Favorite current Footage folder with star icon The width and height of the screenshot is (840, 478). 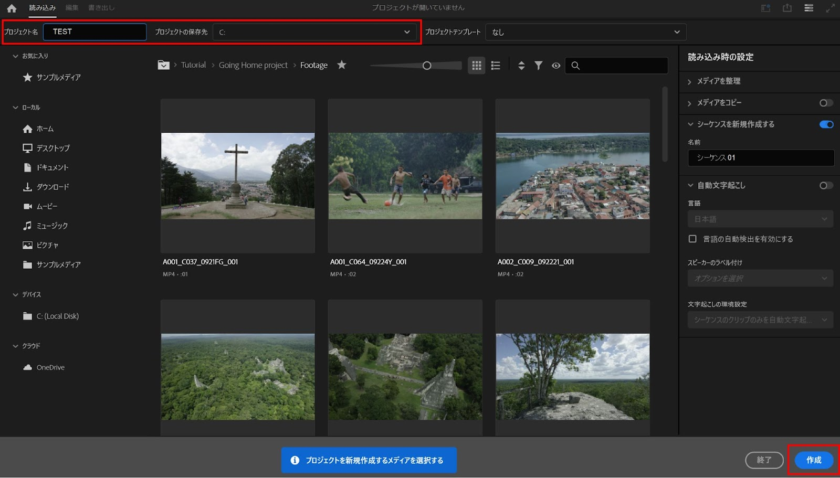[342, 65]
